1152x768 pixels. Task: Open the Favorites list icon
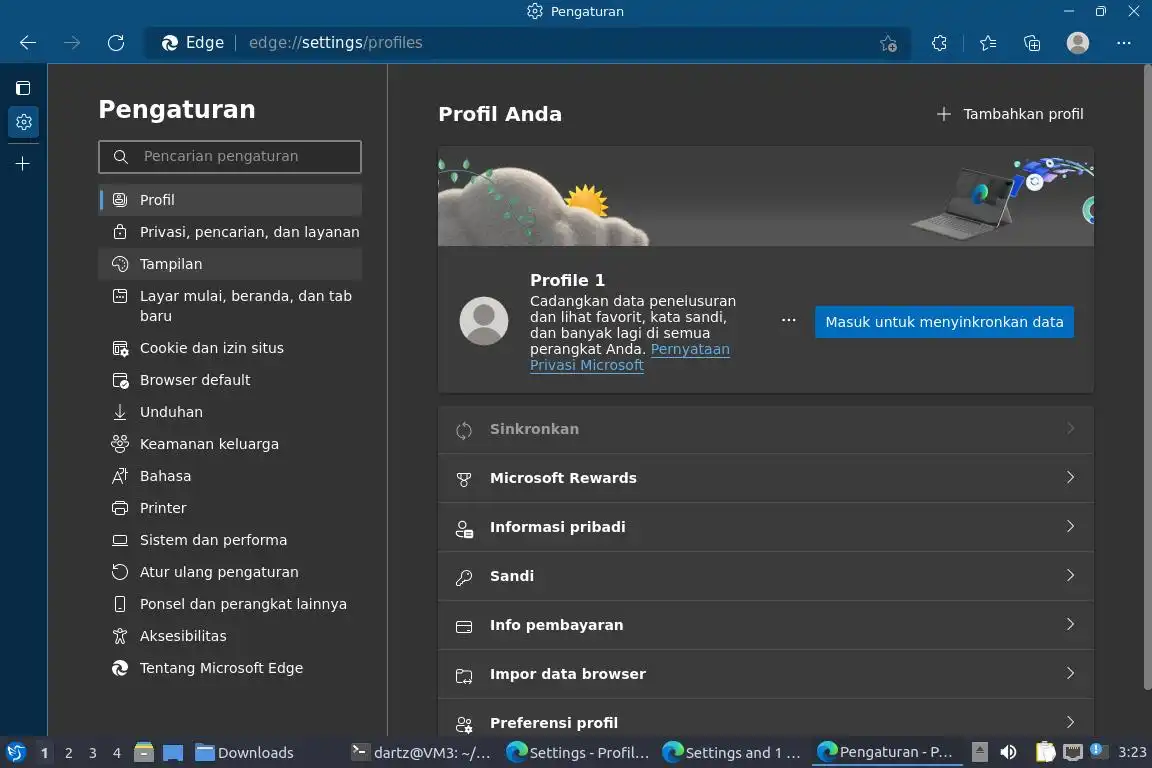point(988,43)
